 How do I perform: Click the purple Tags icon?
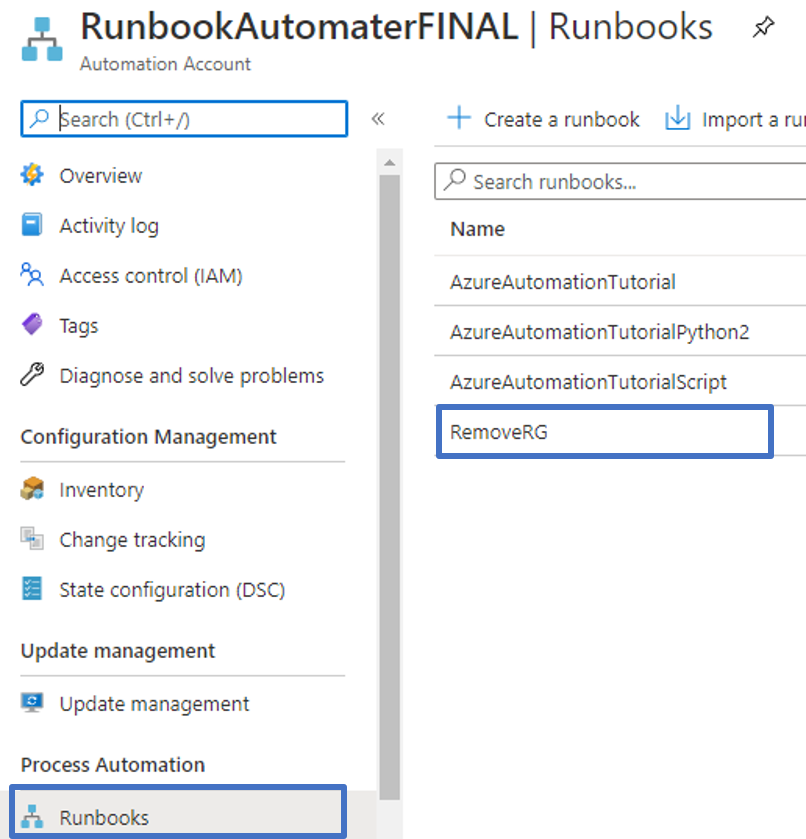pos(32,324)
